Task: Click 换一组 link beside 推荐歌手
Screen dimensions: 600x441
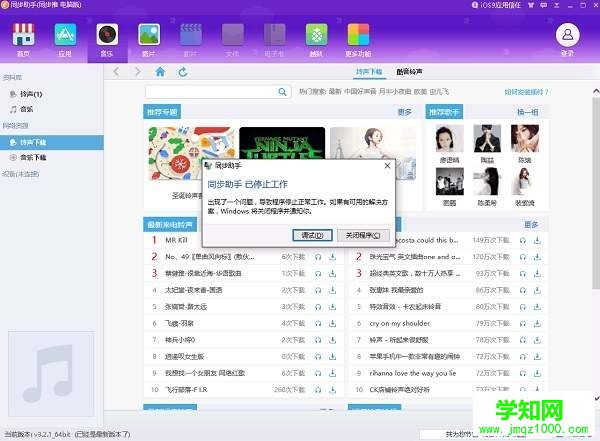Action: [526, 112]
